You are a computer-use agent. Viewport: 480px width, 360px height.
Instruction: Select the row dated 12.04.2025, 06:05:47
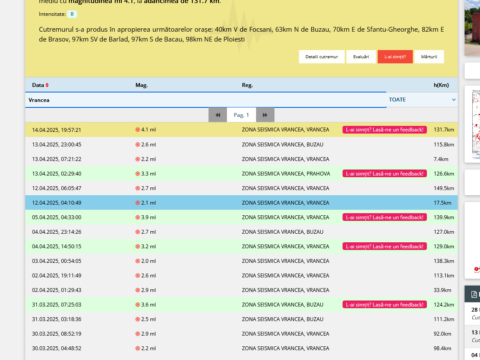[x=241, y=188]
